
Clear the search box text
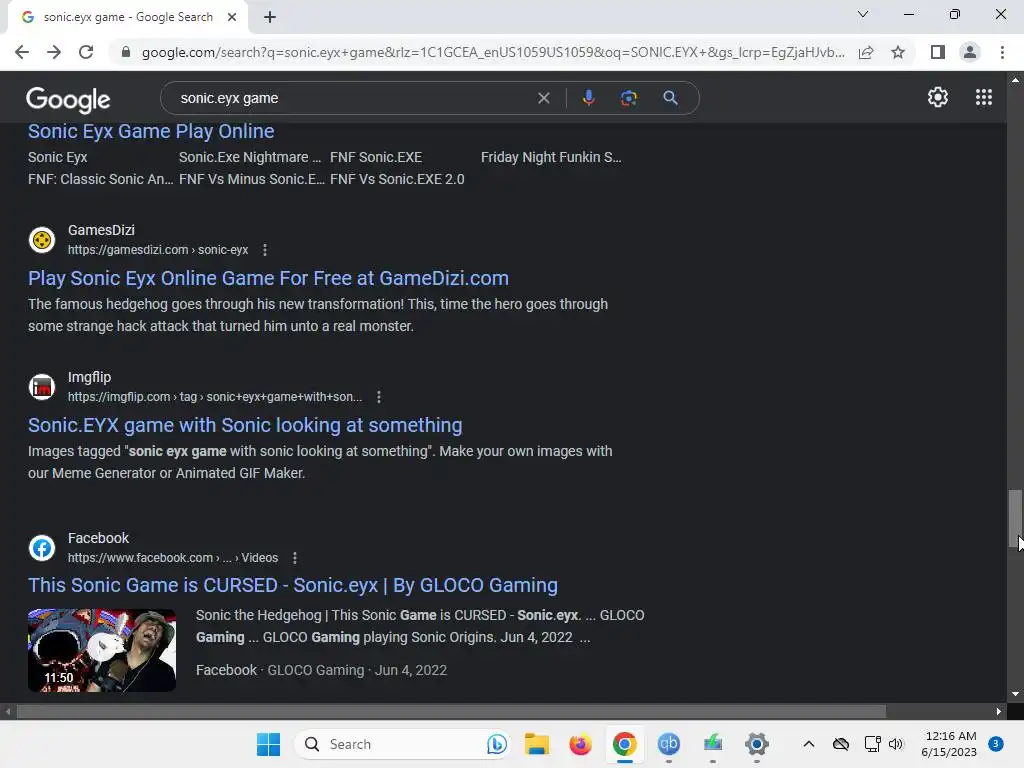[543, 98]
